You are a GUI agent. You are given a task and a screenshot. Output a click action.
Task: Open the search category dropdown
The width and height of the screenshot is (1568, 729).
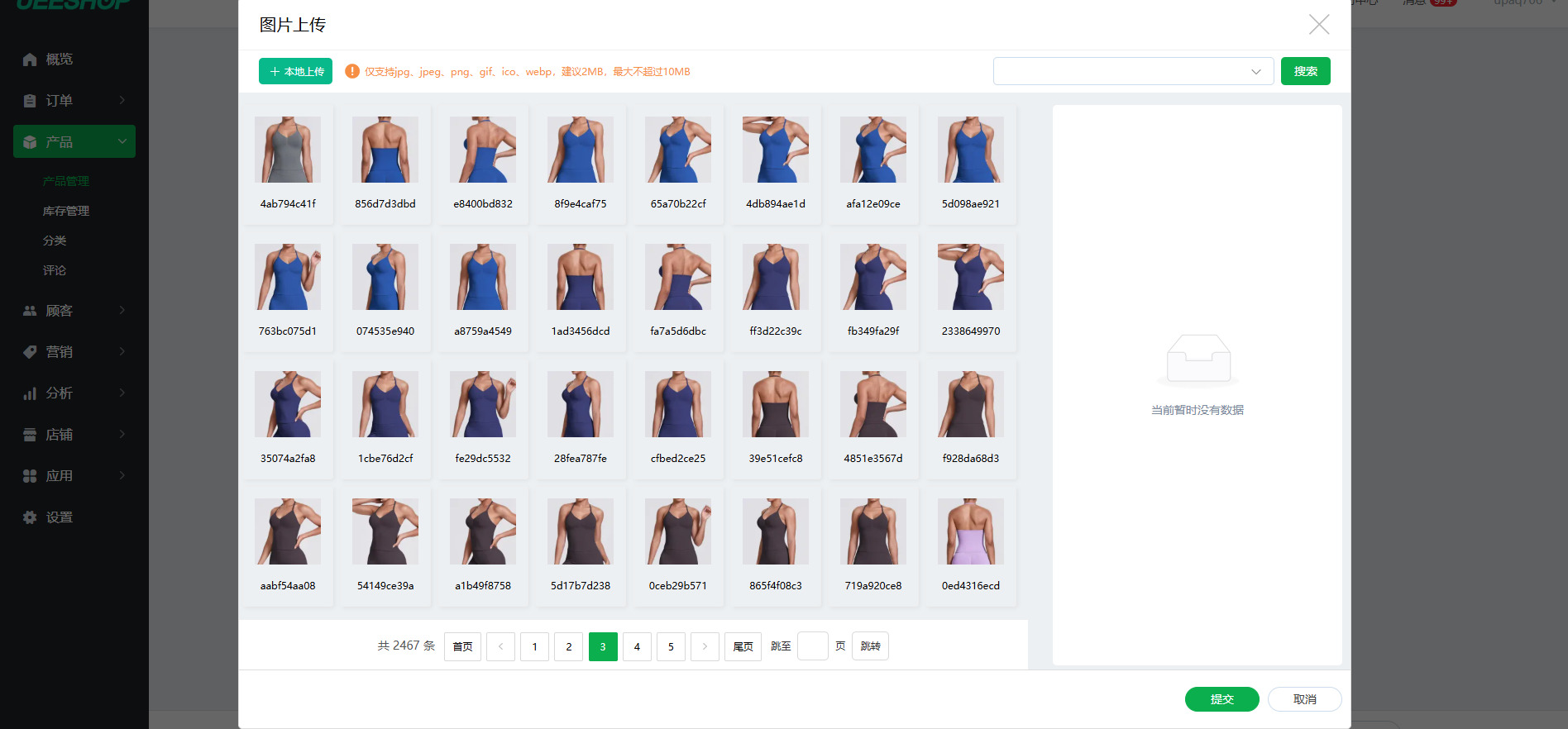[1133, 71]
